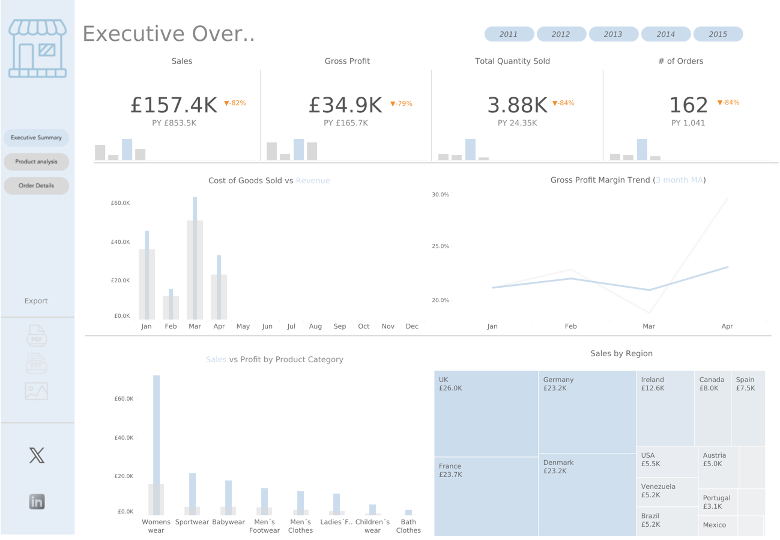Toggle 3 month MA in margin title

pos(679,181)
